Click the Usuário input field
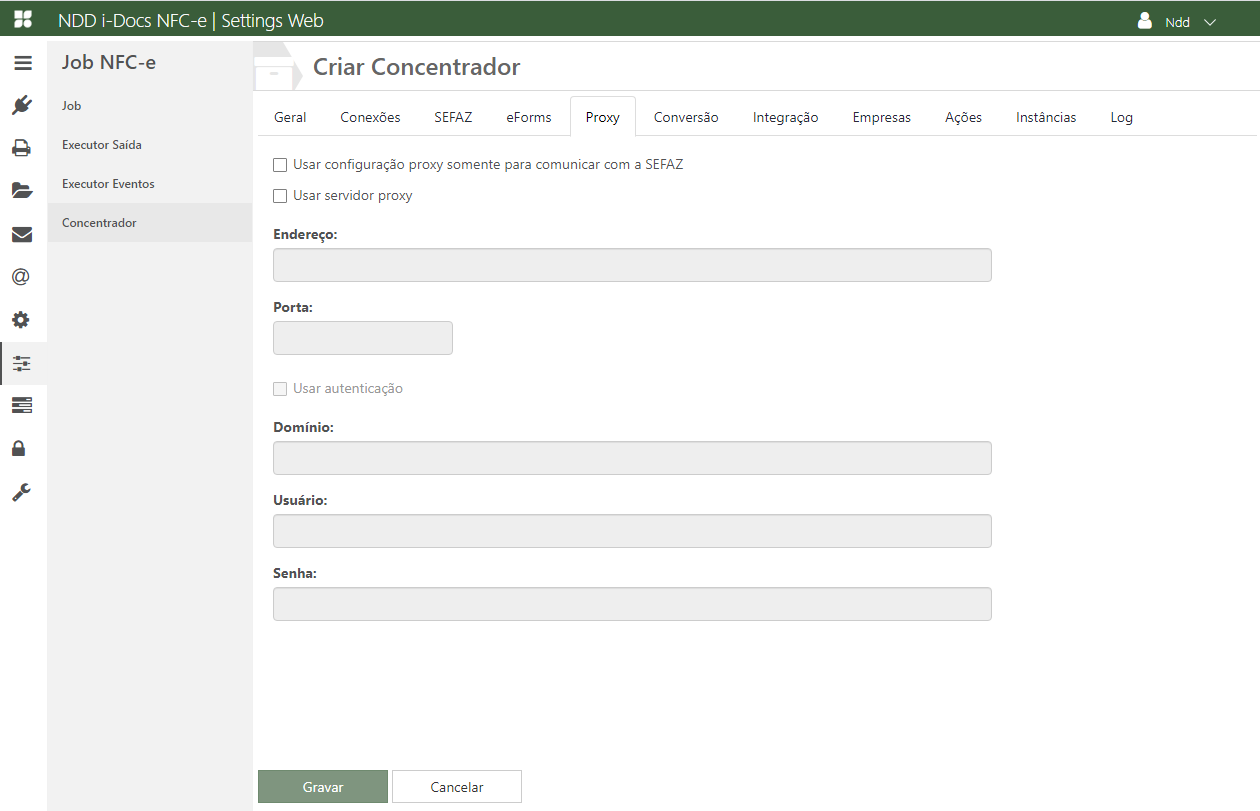The height and width of the screenshot is (811, 1260). pos(632,531)
